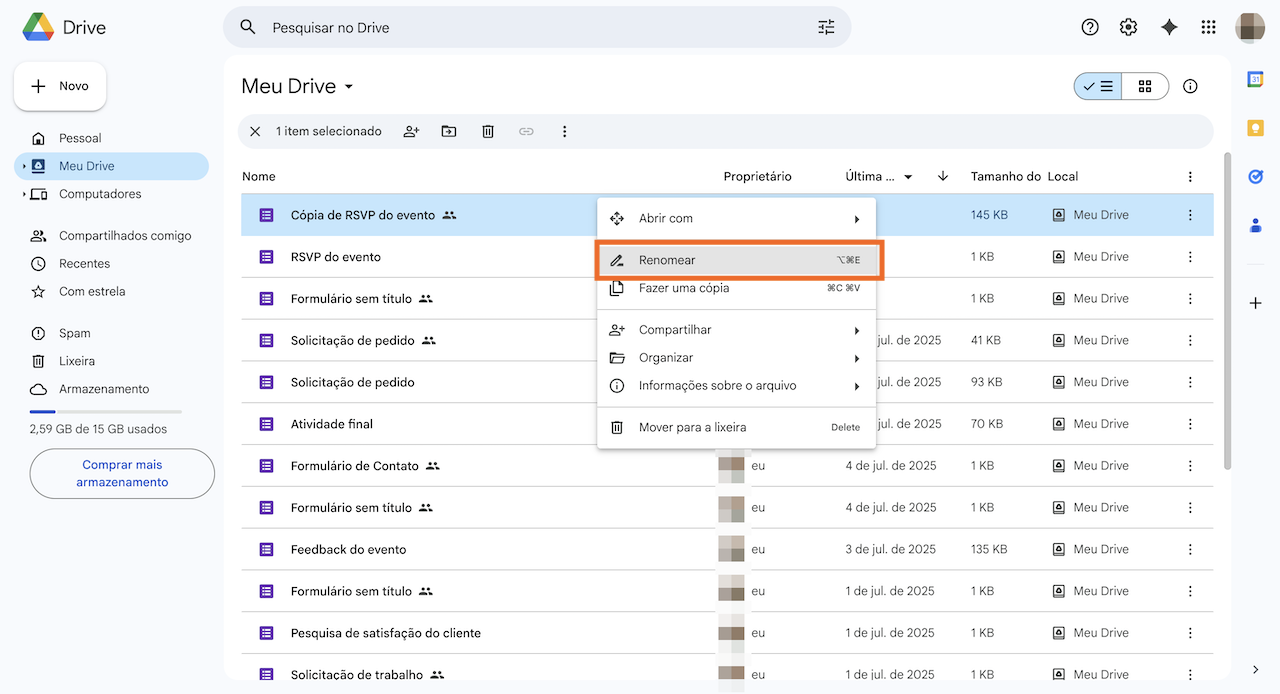Click the Novo button

[60, 86]
